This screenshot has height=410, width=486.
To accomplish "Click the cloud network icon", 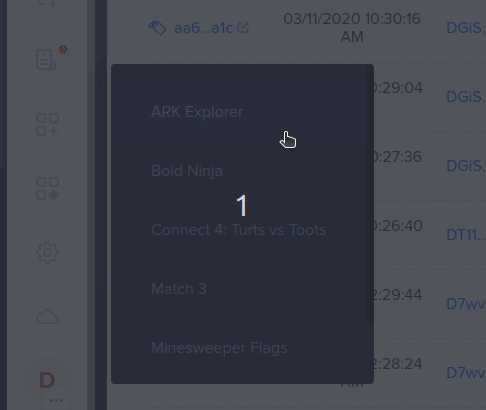I will click(47, 317).
